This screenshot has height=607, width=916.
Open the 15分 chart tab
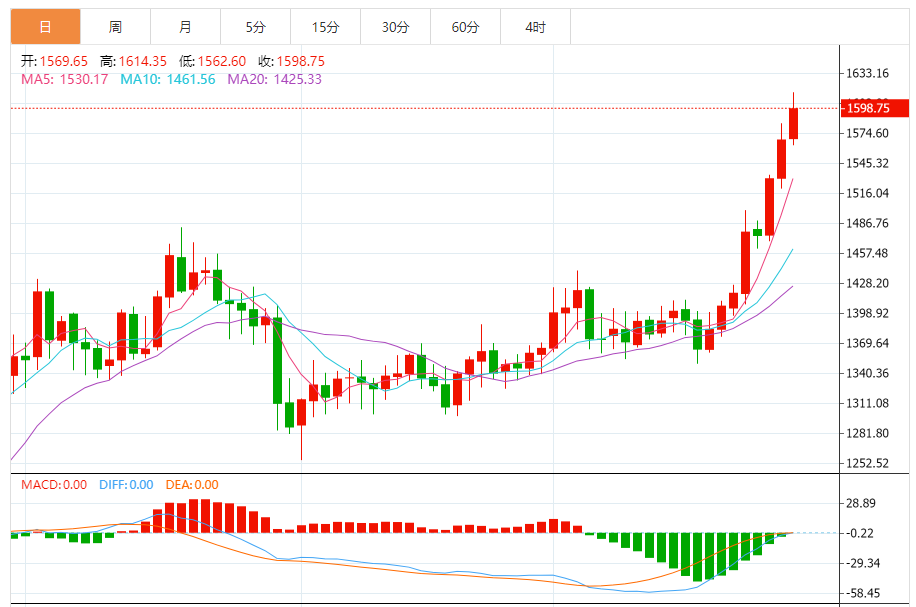(x=326, y=27)
